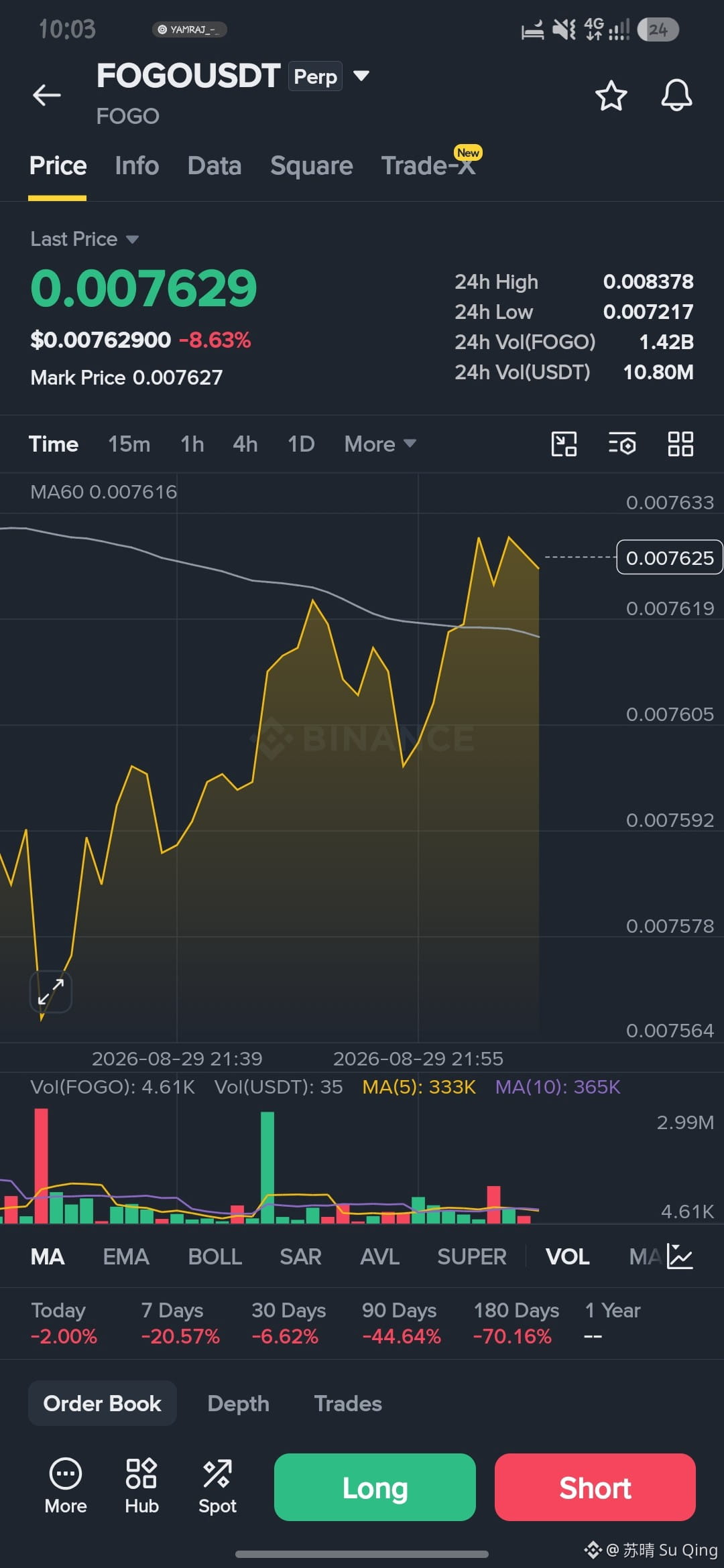Select the Price tab
Image resolution: width=724 pixels, height=1568 pixels.
pyautogui.click(x=58, y=166)
